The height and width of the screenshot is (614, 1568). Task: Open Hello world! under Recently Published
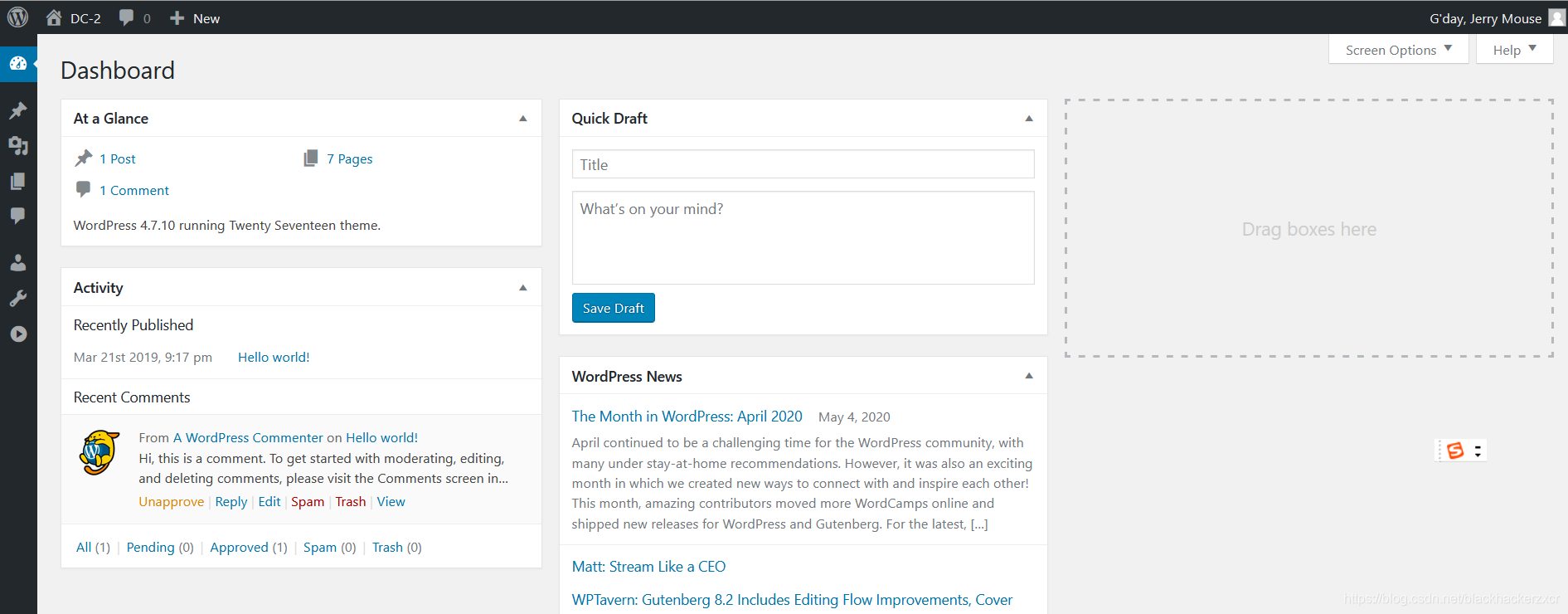(274, 357)
